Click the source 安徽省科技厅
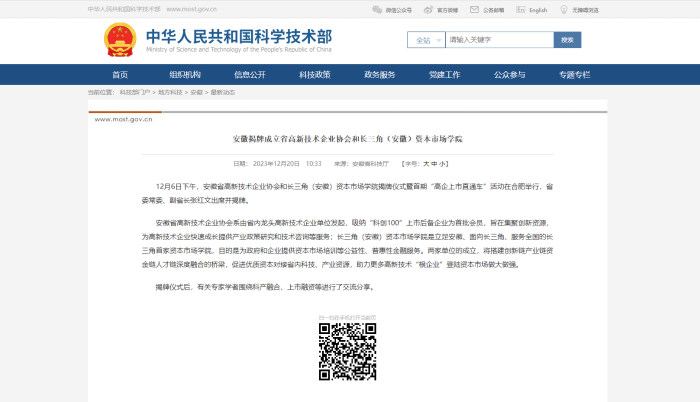 coord(371,164)
